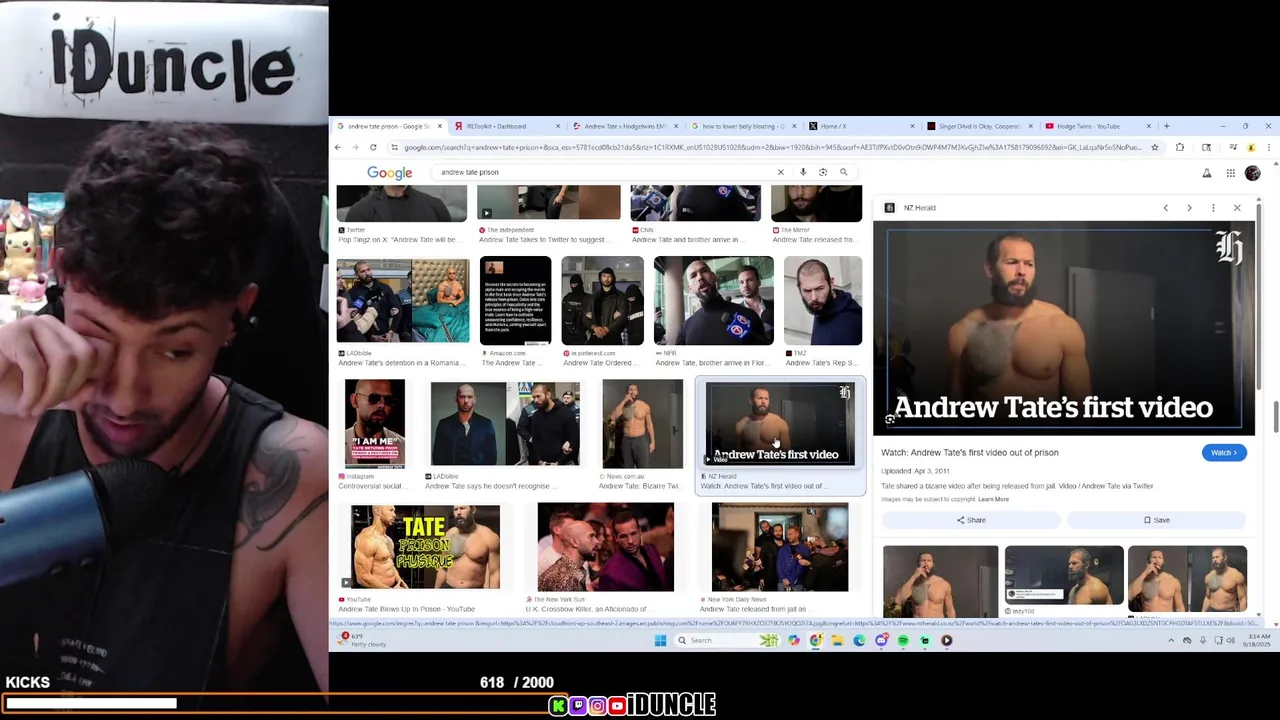Reload the Google search page
1280x720 pixels.
pyautogui.click(x=373, y=147)
